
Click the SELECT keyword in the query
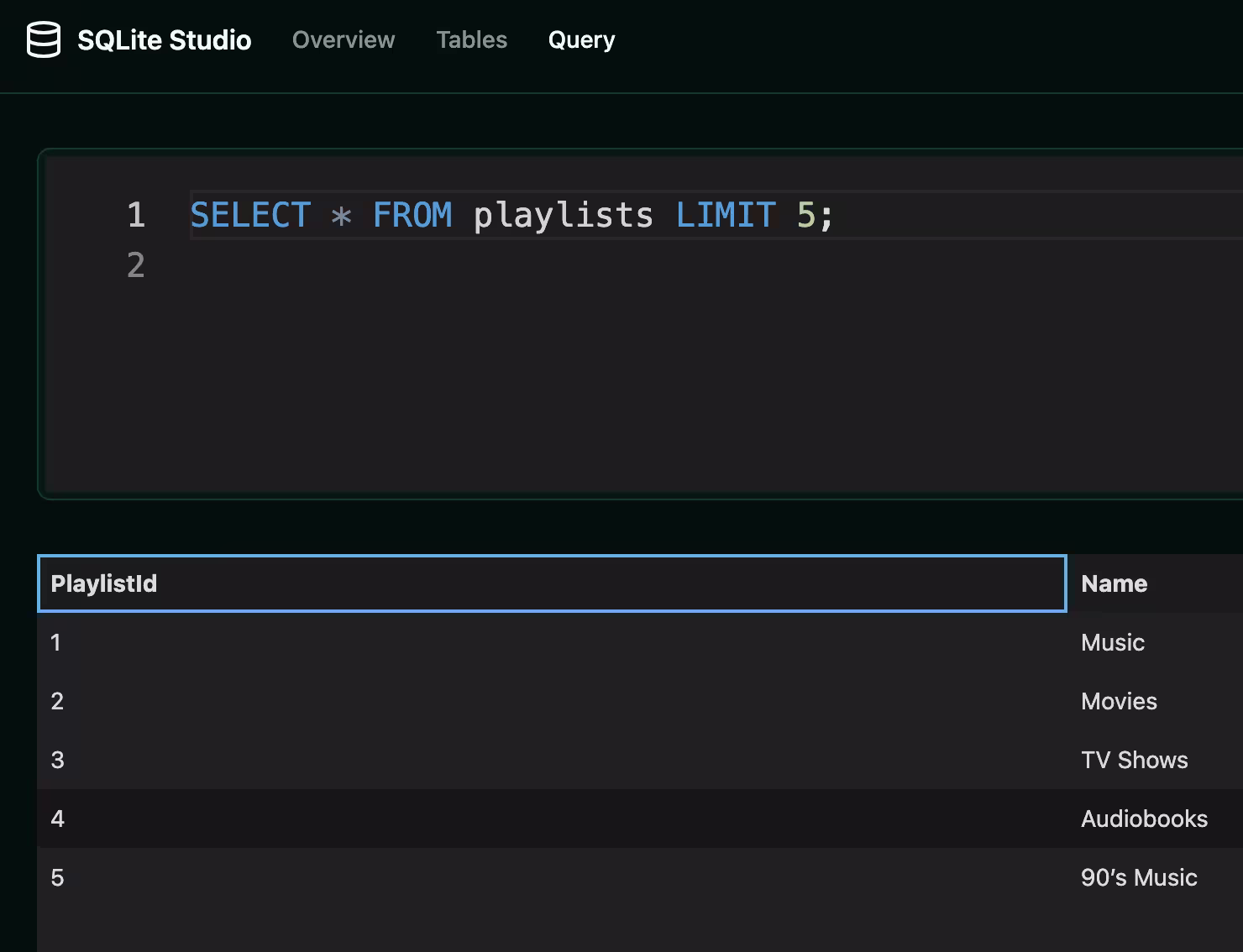click(x=250, y=215)
